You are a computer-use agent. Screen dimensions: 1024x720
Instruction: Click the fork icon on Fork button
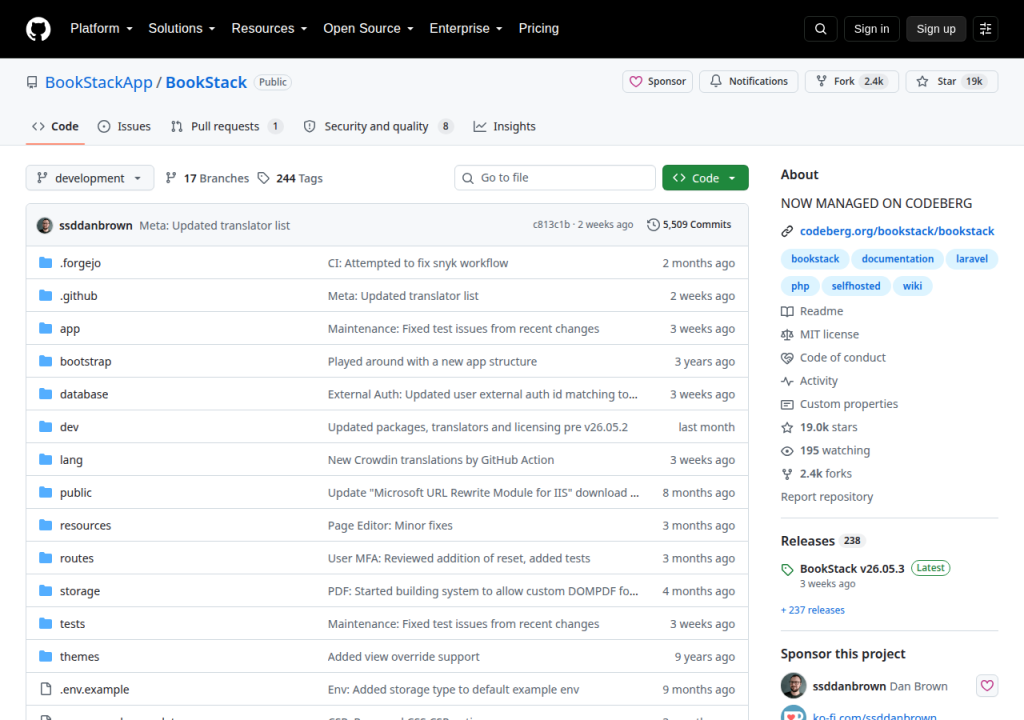[821, 81]
